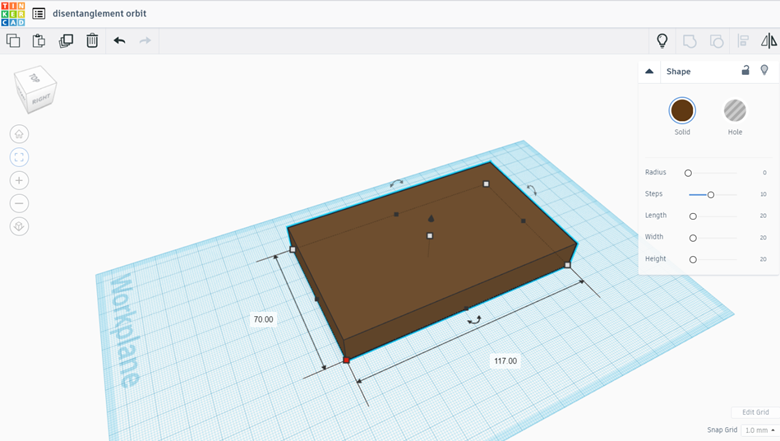
Task: Open the Snap Grid 1.0 mm dropdown
Action: click(x=759, y=430)
